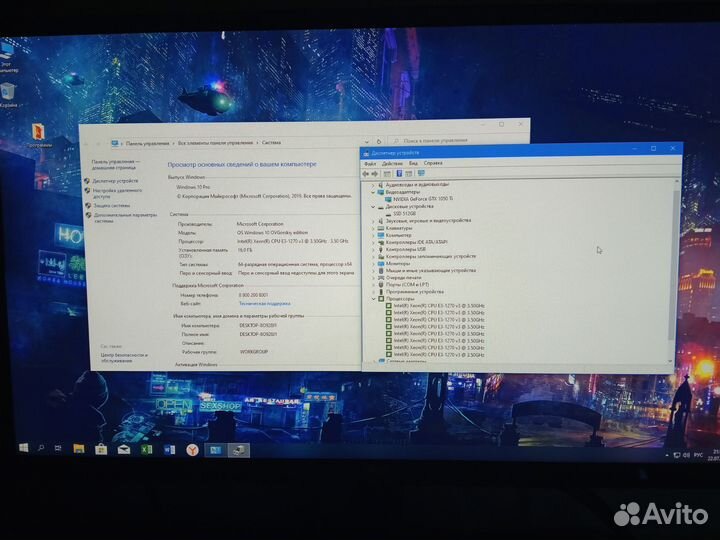Switch to Device Manager taskbar button

pos(239,450)
